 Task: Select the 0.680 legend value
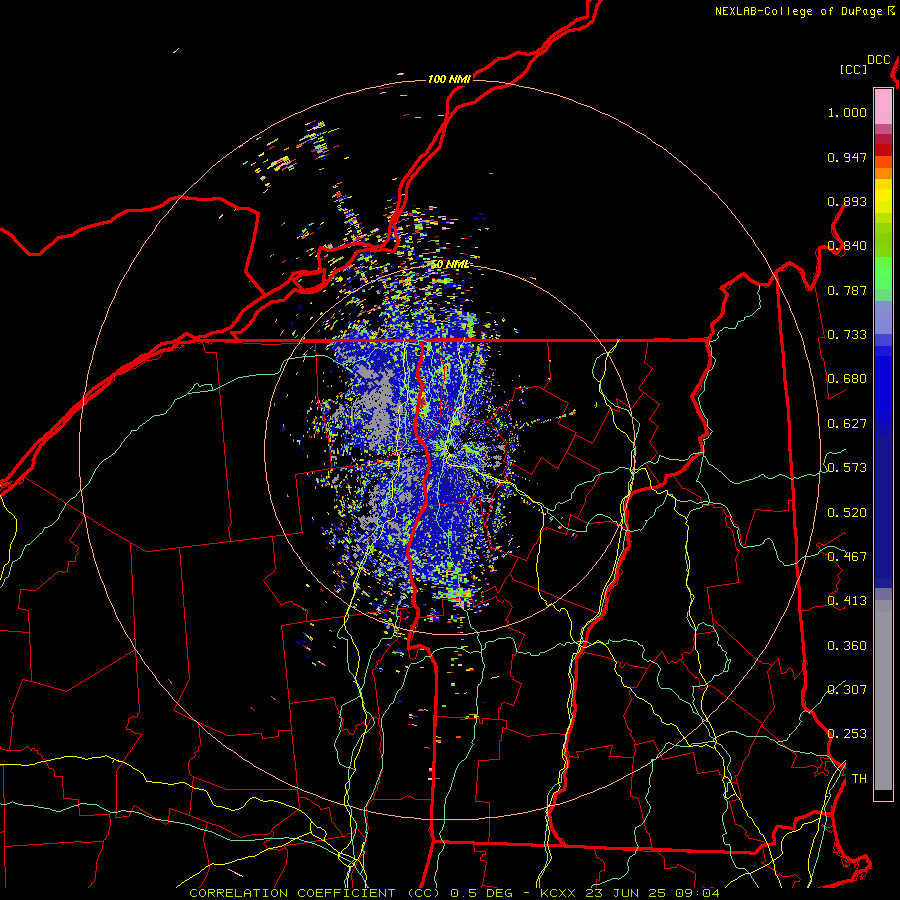847,379
